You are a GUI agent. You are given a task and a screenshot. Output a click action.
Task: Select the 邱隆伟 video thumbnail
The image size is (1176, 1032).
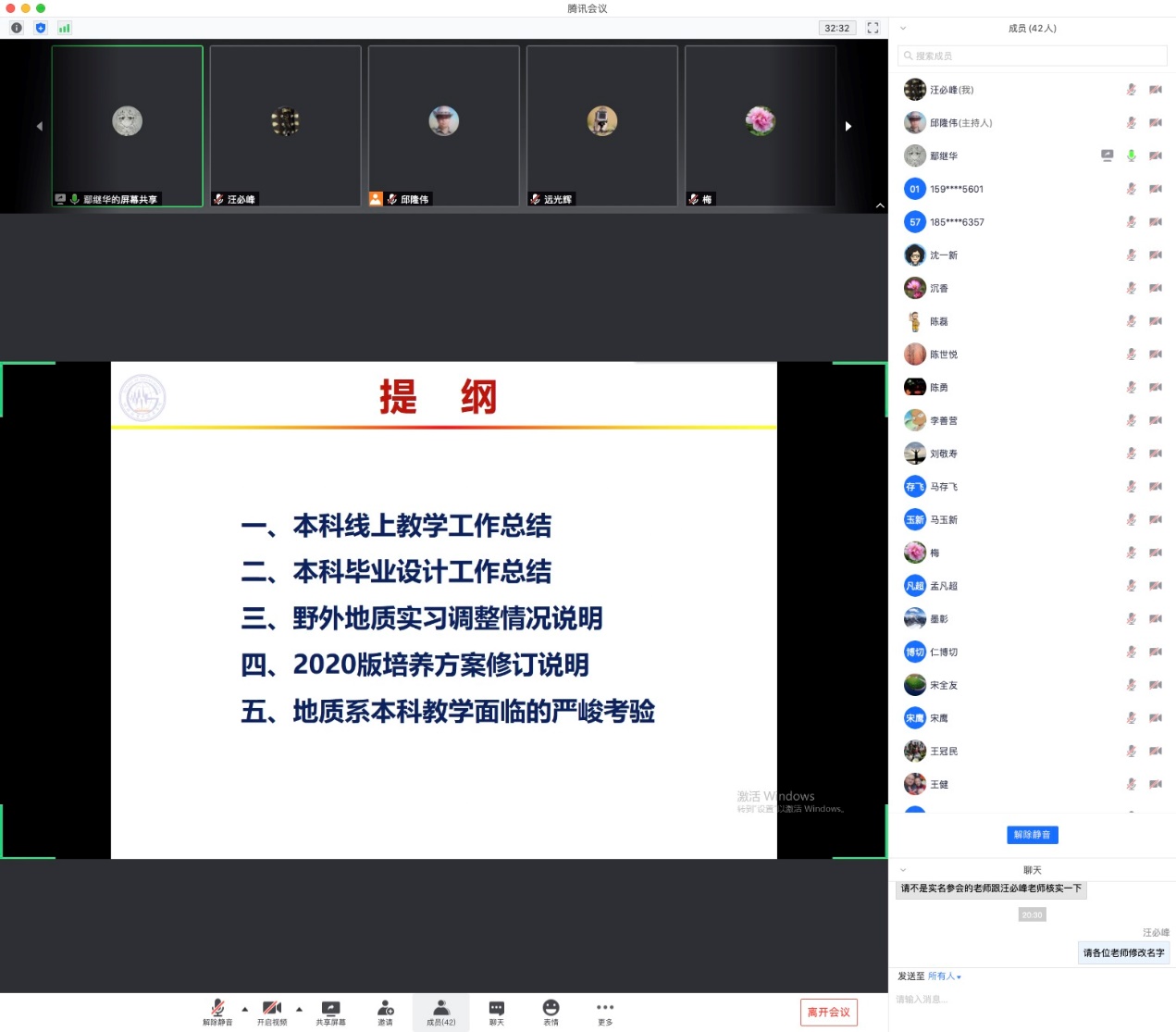[443, 125]
